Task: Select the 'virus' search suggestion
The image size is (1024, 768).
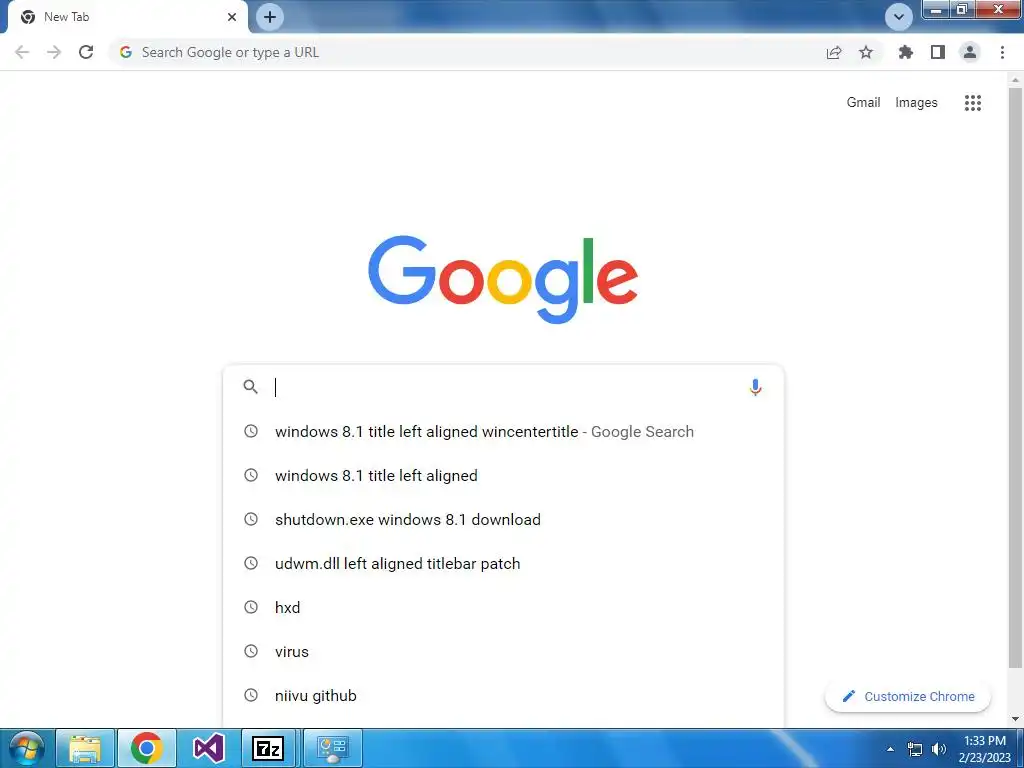Action: pyautogui.click(x=503, y=652)
